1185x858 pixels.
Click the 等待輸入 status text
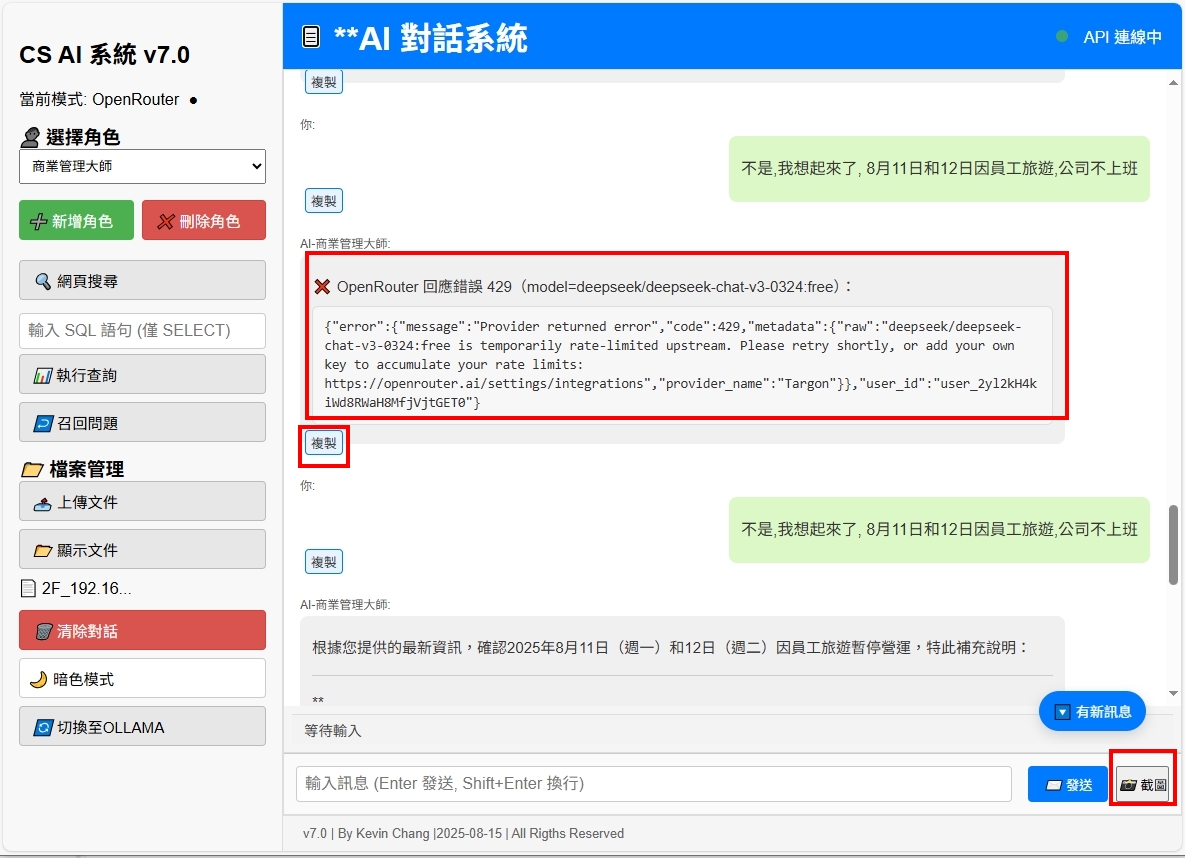(x=333, y=730)
